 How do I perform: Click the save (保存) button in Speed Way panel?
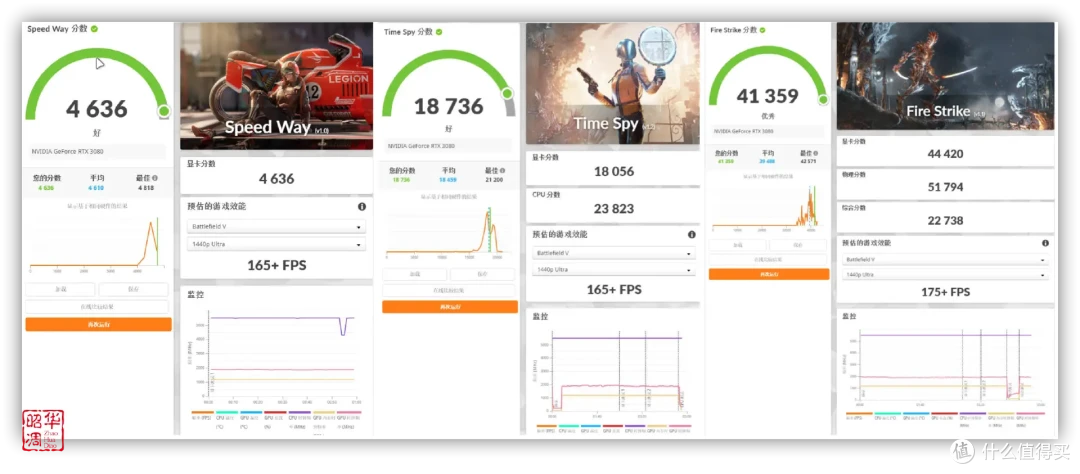(x=134, y=290)
